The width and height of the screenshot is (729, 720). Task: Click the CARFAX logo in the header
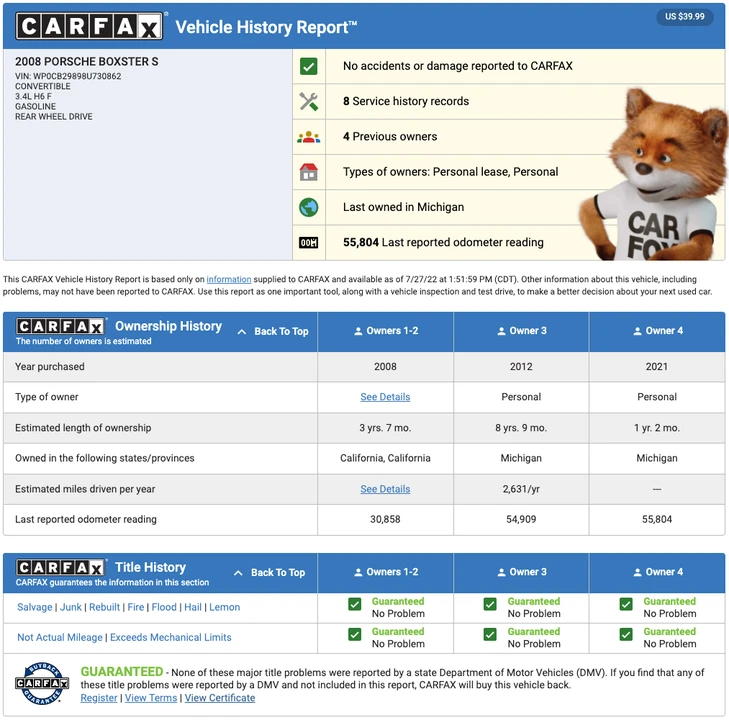tap(89, 26)
